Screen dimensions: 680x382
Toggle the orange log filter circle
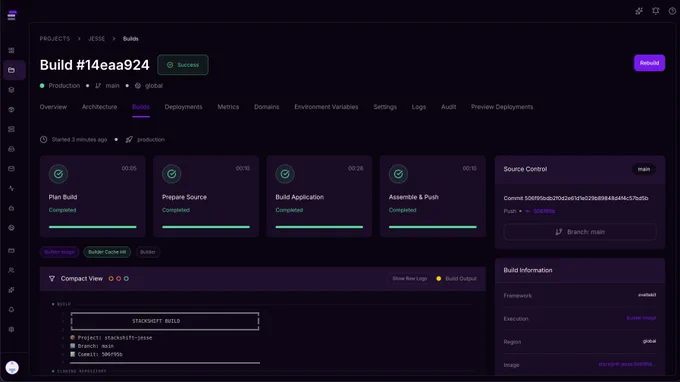(x=111, y=279)
